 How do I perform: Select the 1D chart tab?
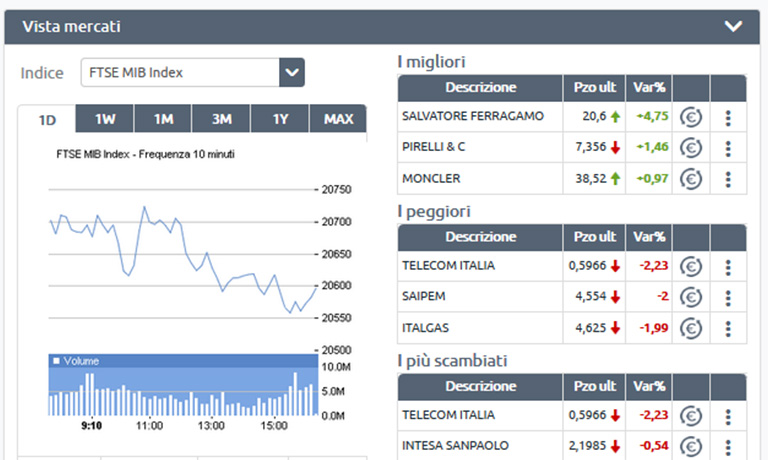47,120
